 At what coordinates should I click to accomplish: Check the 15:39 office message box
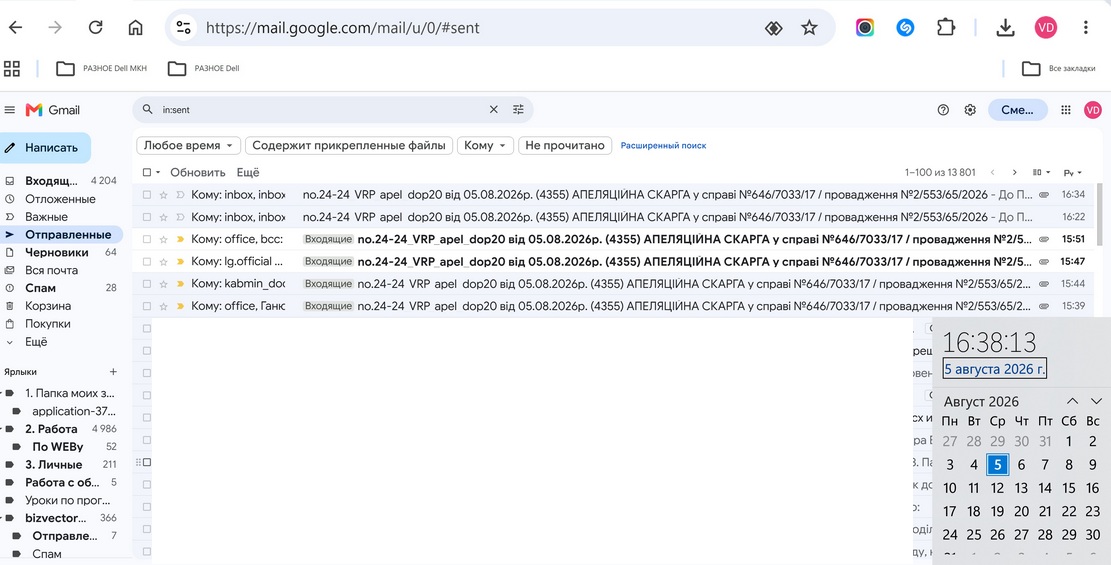click(x=147, y=306)
